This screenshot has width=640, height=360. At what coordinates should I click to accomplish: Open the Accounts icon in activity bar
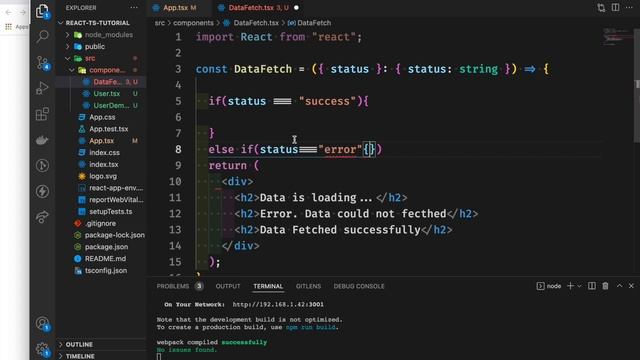coord(42,324)
